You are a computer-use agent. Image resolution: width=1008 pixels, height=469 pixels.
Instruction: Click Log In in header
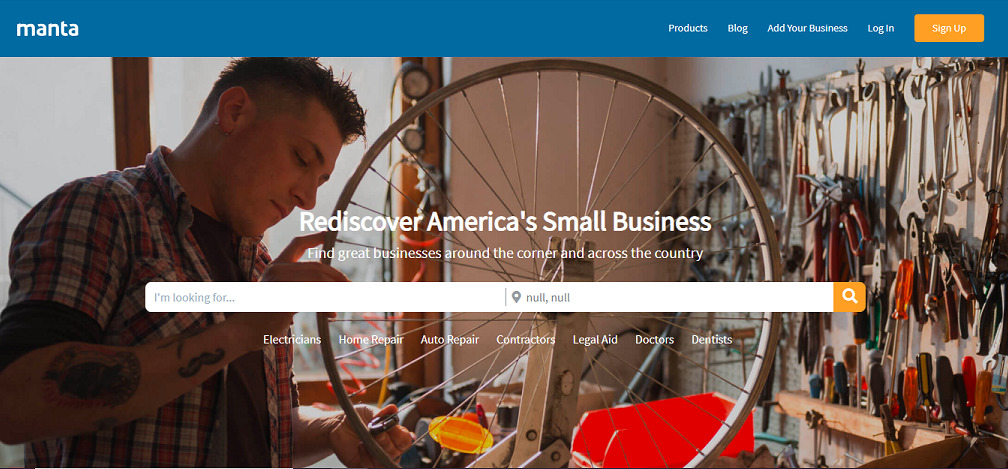[x=881, y=28]
